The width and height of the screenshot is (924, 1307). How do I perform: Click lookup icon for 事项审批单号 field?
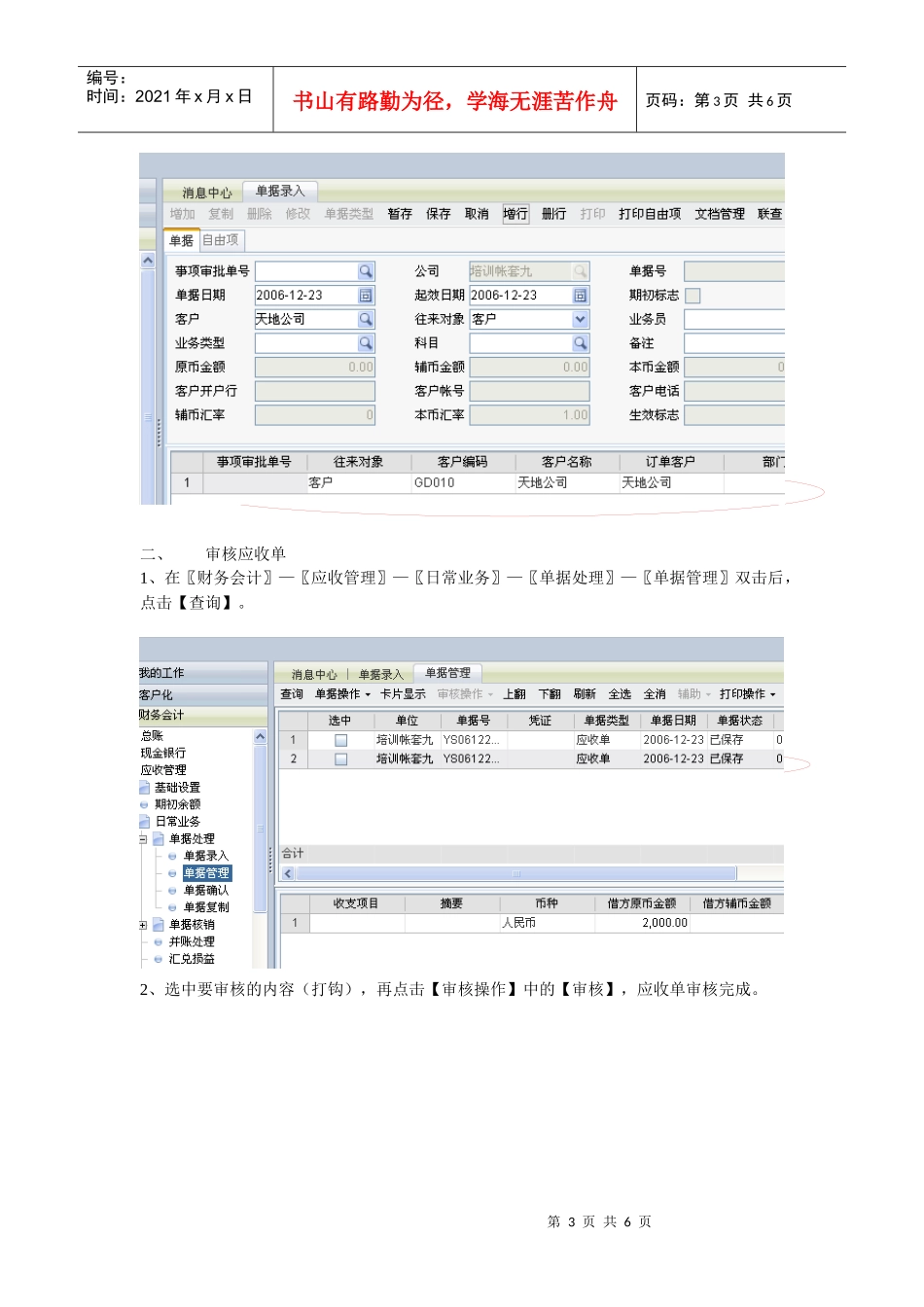pyautogui.click(x=366, y=271)
